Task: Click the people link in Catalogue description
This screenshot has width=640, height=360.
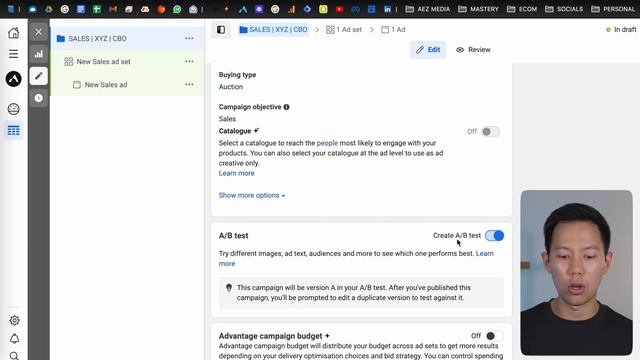Action: coord(327,143)
